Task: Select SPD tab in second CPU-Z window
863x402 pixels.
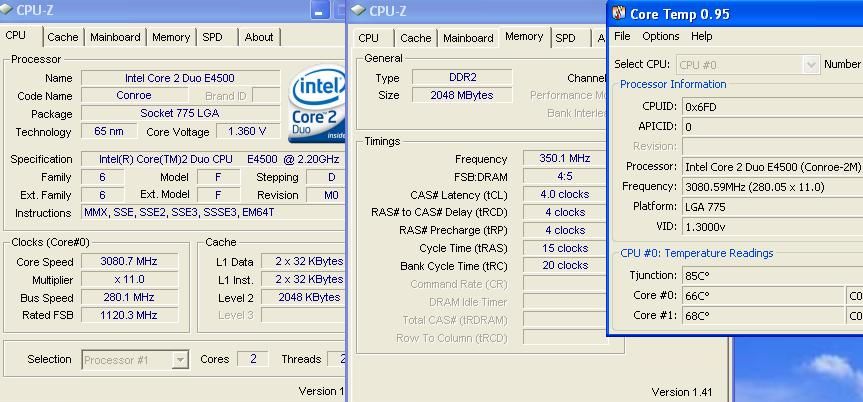Action: coord(565,38)
